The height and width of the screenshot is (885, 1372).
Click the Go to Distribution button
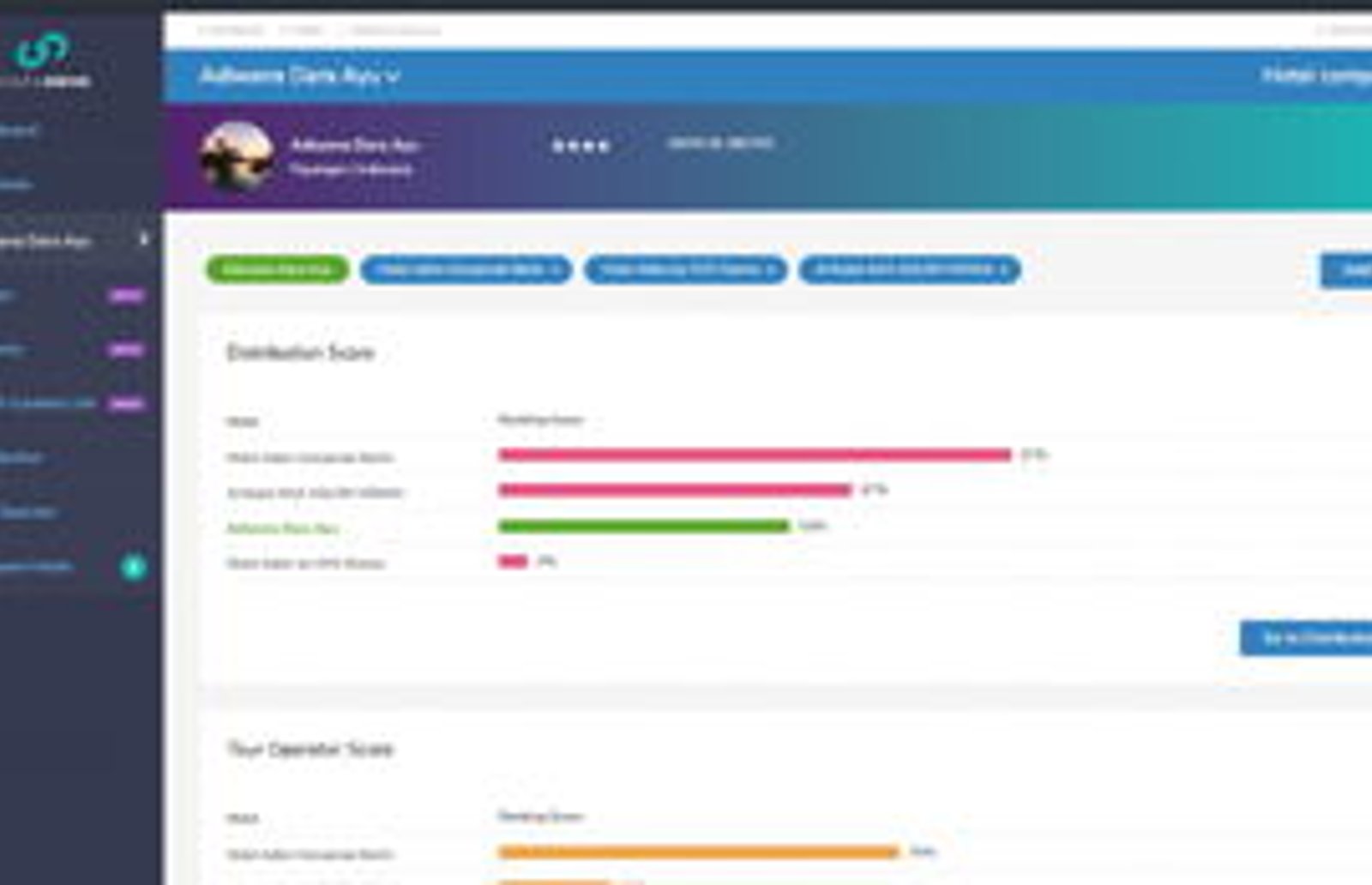[x=1306, y=638]
